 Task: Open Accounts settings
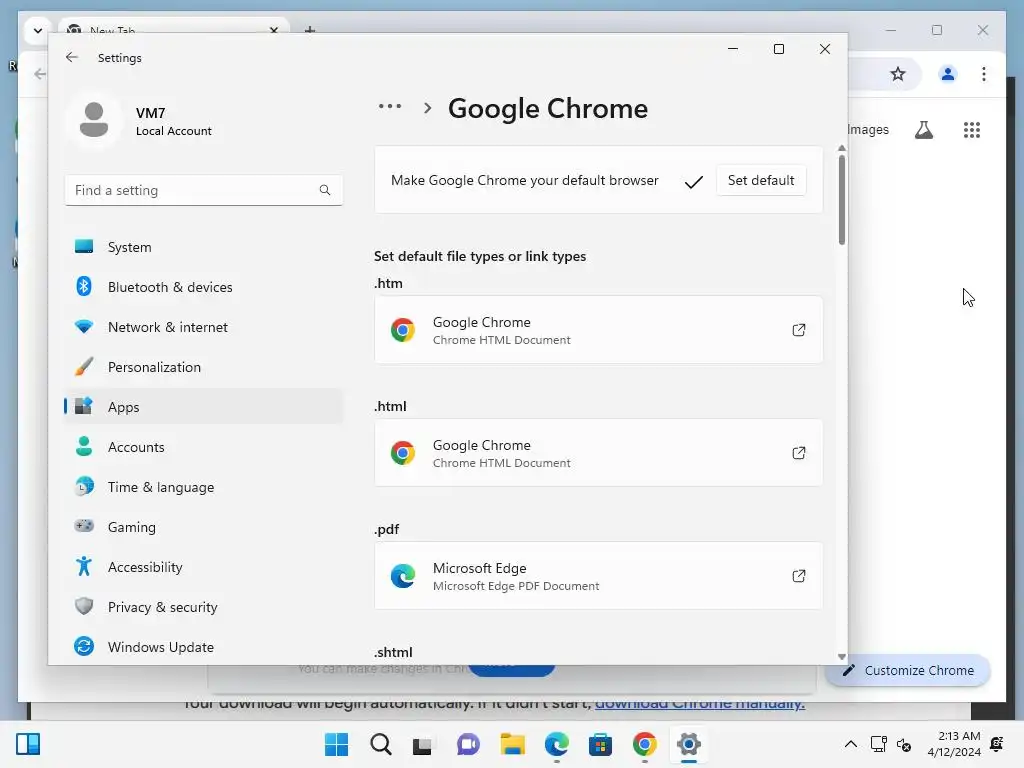[203, 447]
